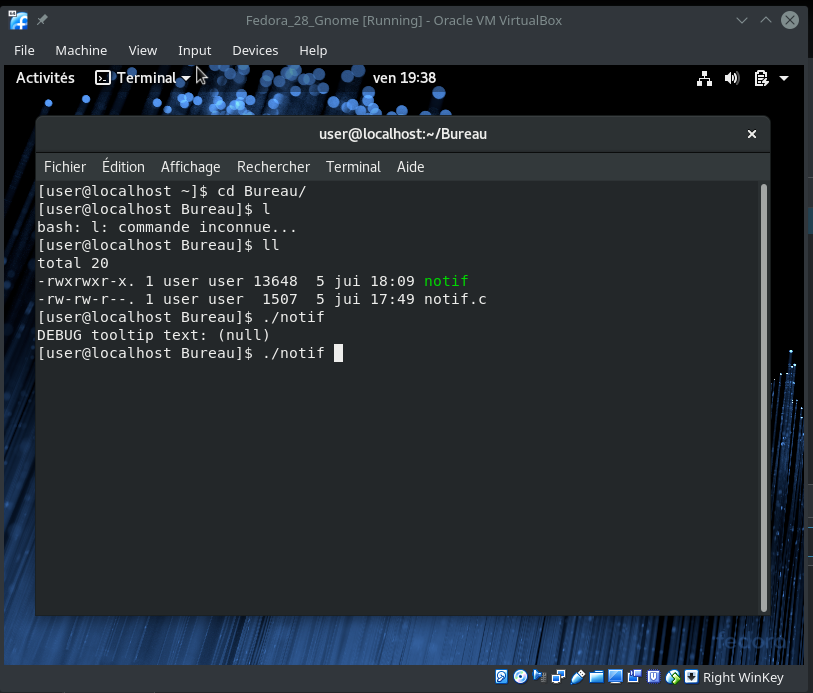The image size is (813, 693).
Task: Open the VirtualBox View menu
Action: 143,50
